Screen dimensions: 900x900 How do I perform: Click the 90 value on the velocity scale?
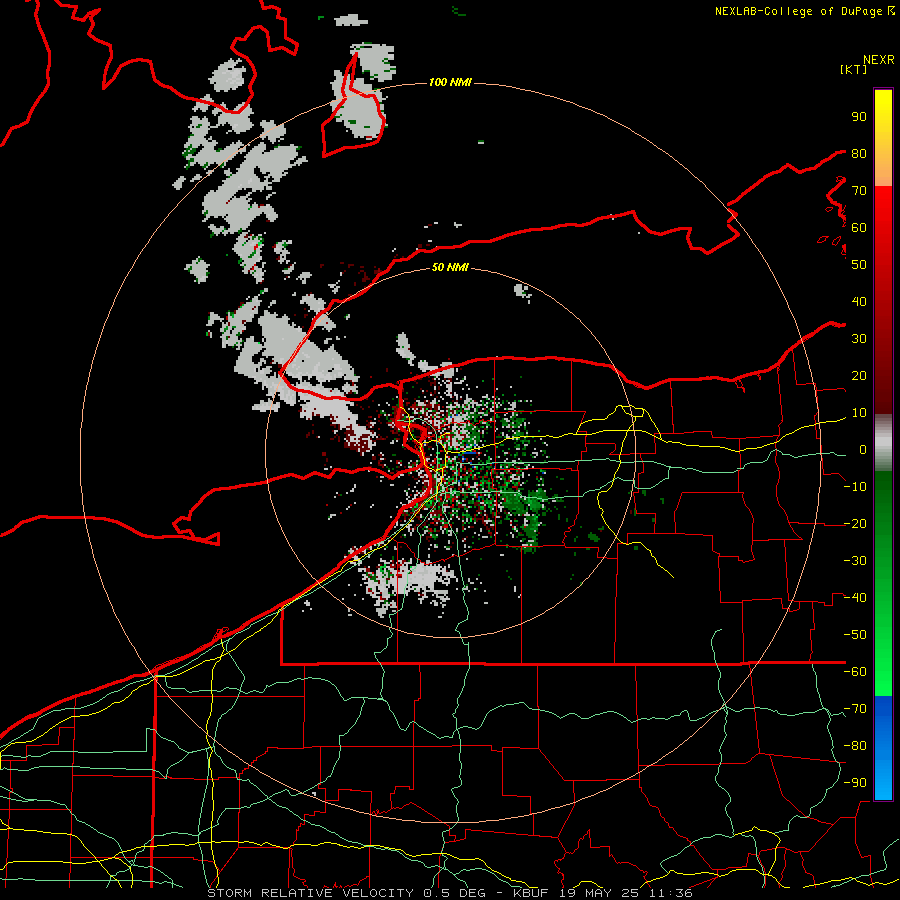859,117
